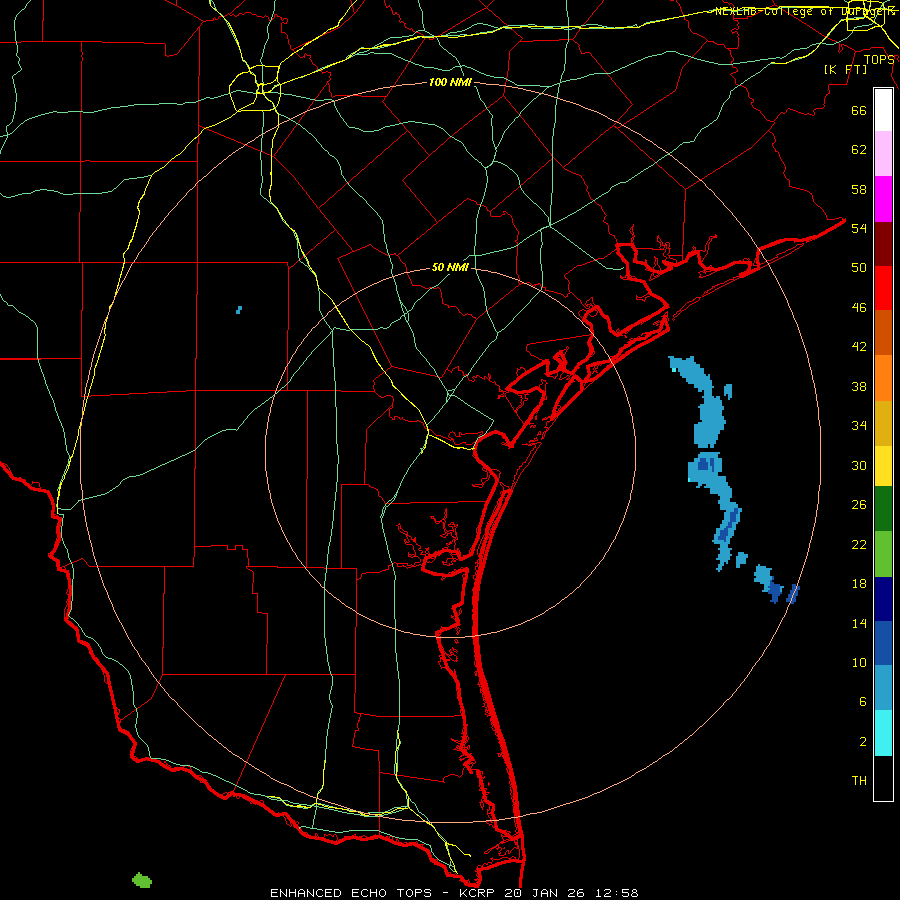This screenshot has width=900, height=900.
Task: Click the "38" legend value
Action: coord(859,386)
